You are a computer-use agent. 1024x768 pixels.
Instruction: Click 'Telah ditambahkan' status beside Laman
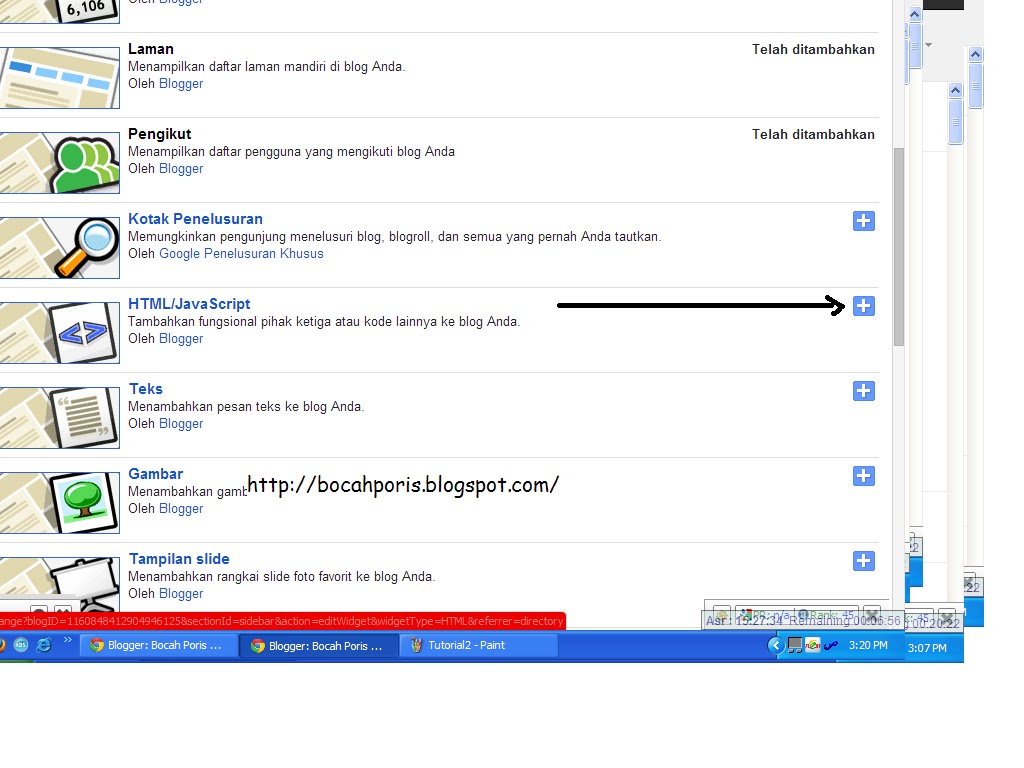click(x=813, y=50)
